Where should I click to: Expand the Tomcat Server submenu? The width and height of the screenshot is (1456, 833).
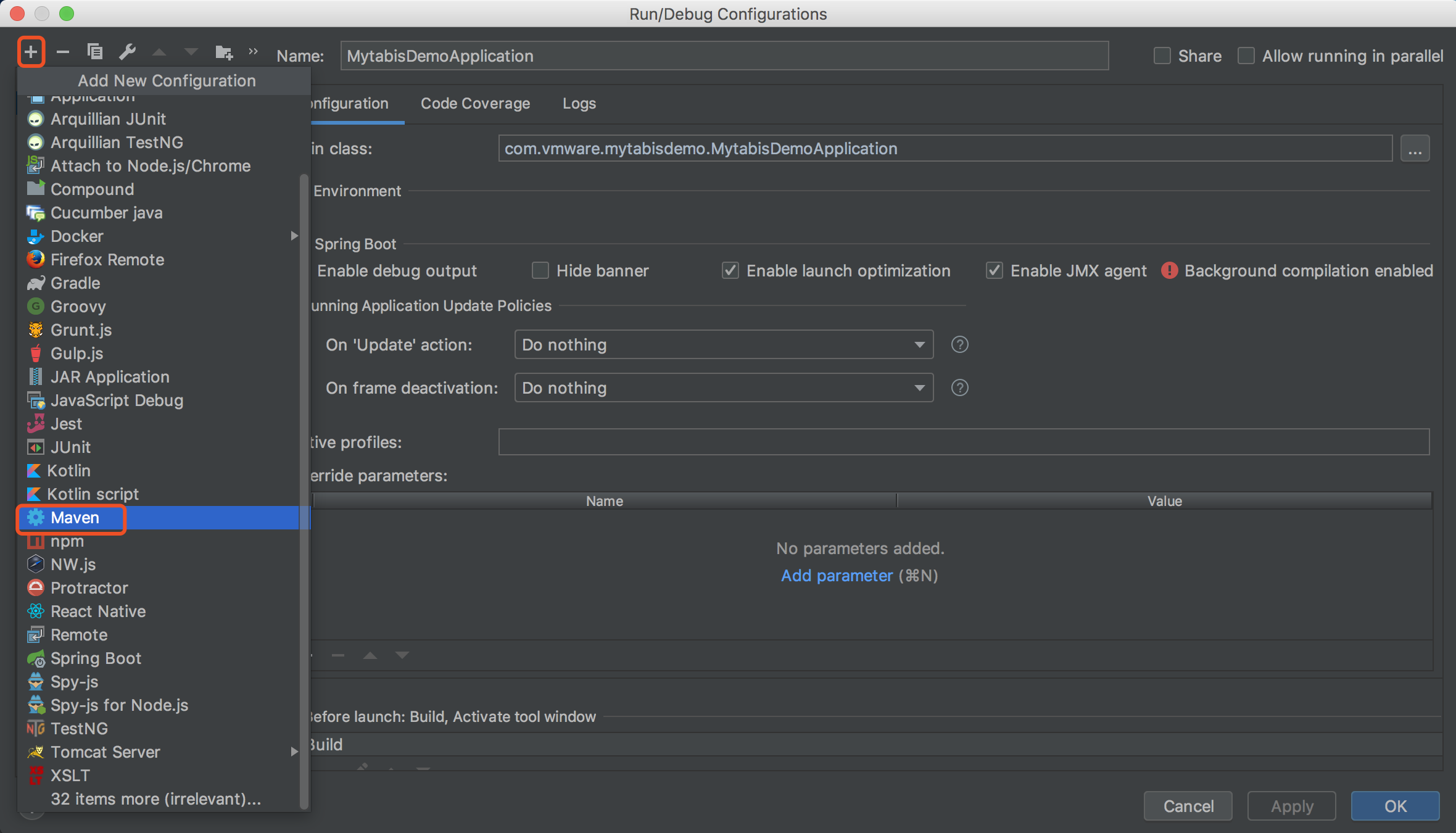point(294,752)
